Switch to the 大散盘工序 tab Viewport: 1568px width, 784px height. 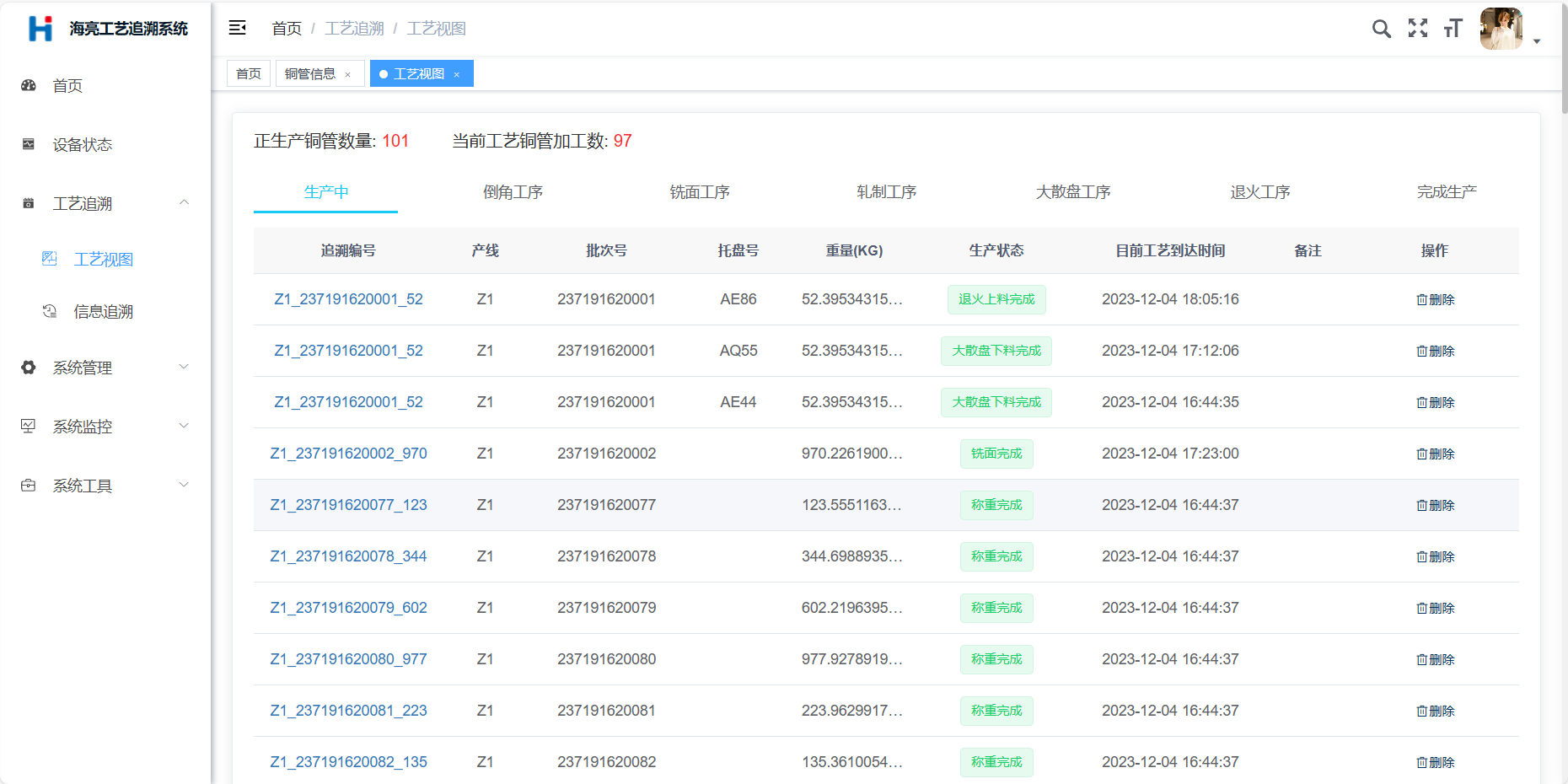[1073, 192]
